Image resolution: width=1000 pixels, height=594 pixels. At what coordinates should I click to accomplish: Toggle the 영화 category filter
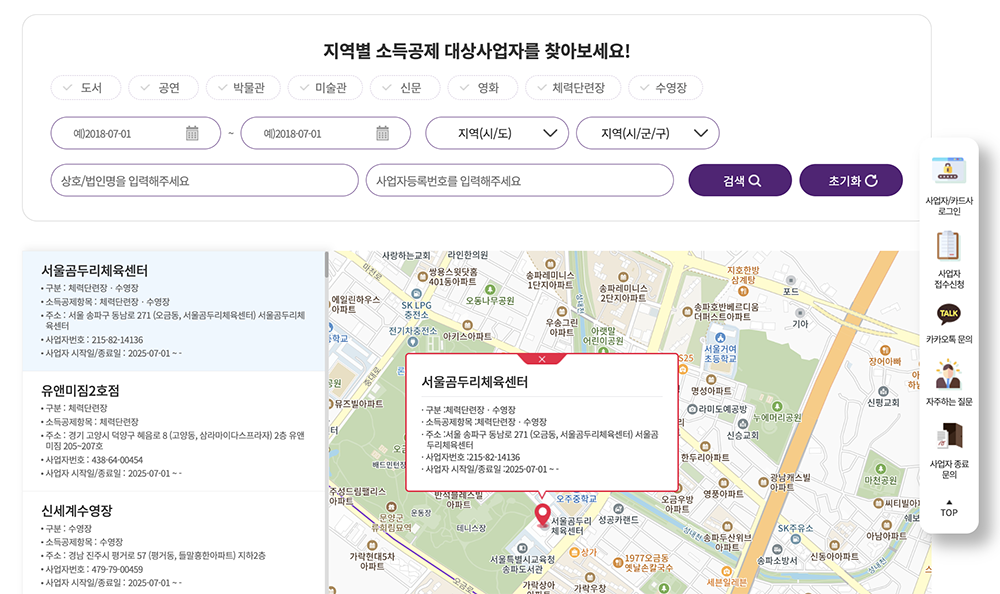point(483,88)
